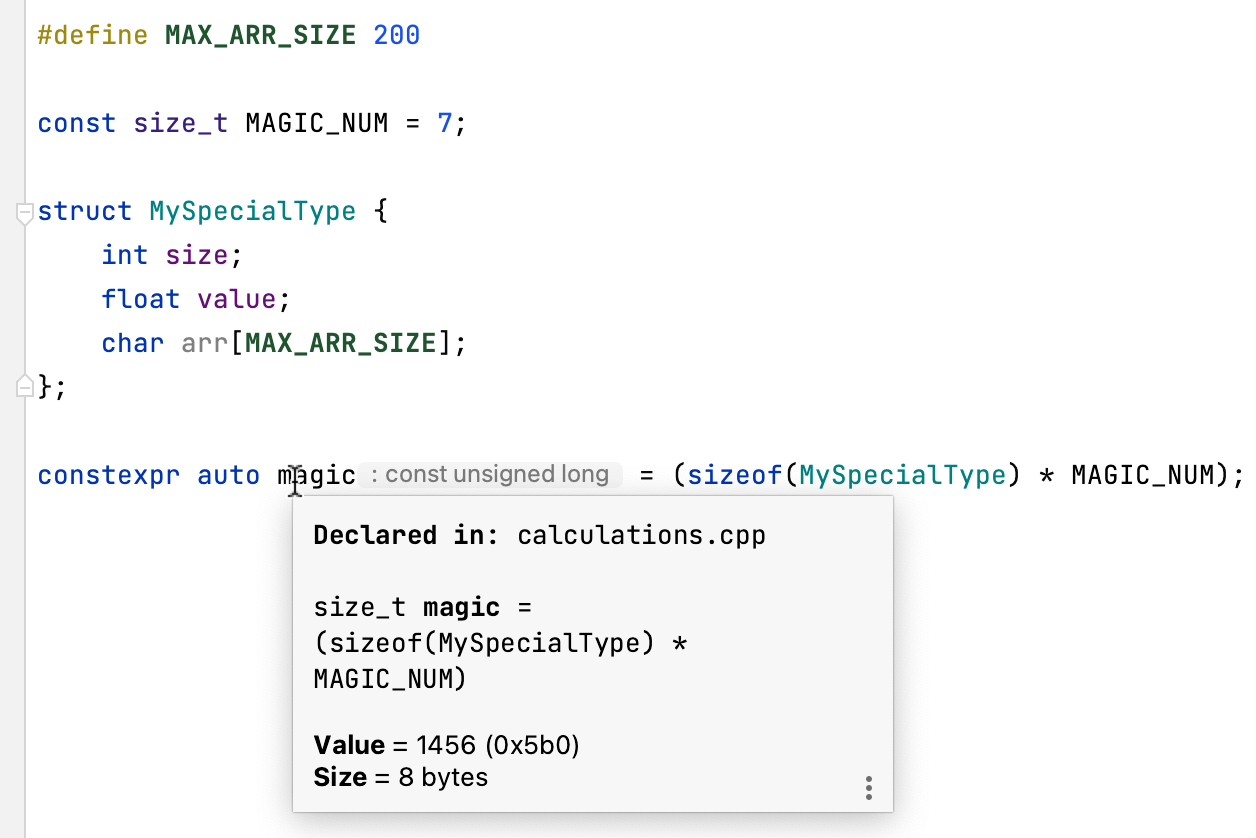The width and height of the screenshot is (1256, 838).
Task: Click MAX_ARR_SIZE in the #define line
Action: 260,36
